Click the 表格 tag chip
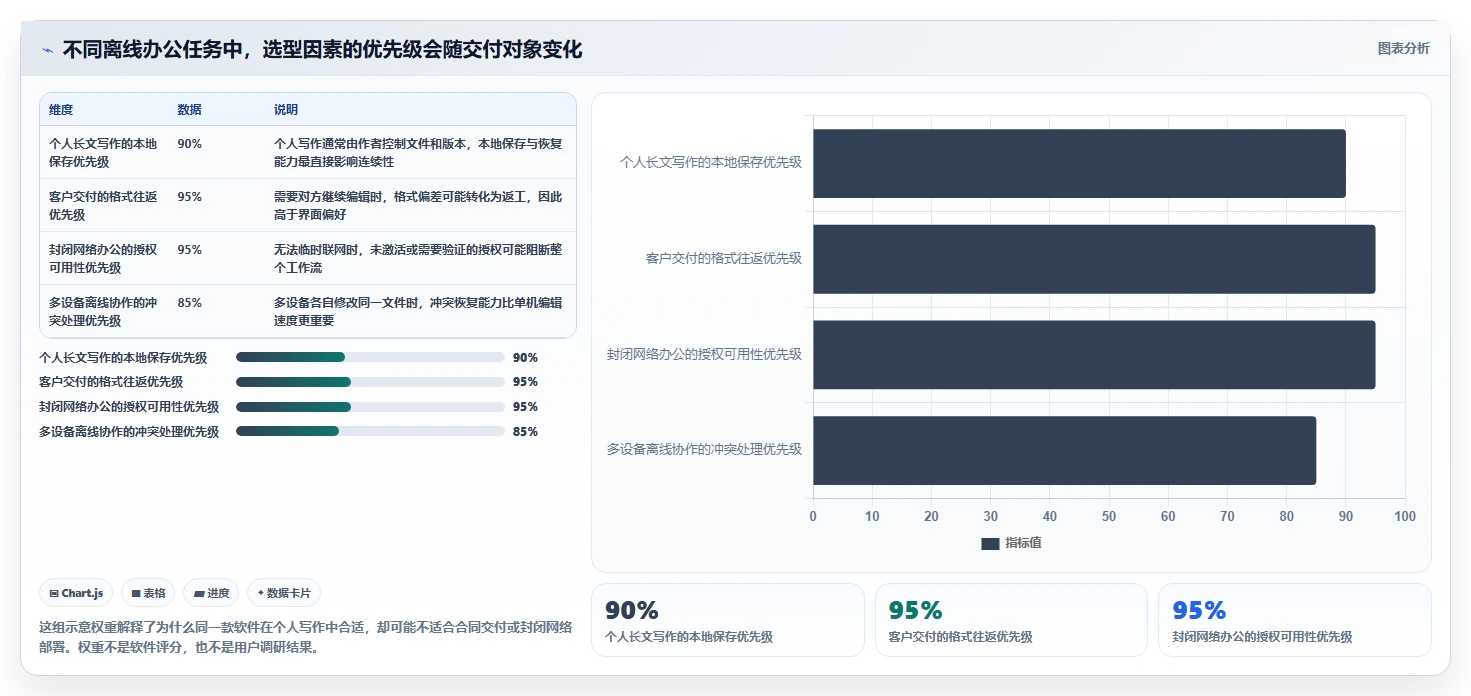1471x696 pixels. tap(148, 593)
